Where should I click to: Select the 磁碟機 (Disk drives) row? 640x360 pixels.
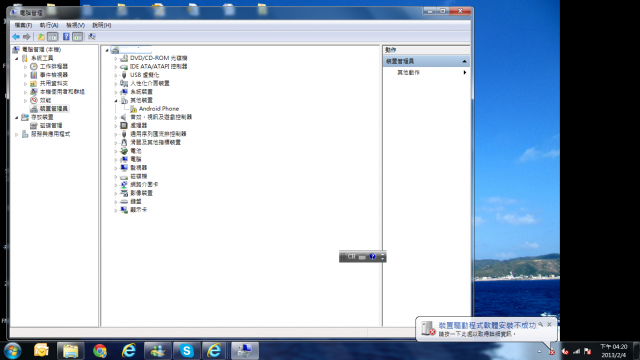pos(138,176)
